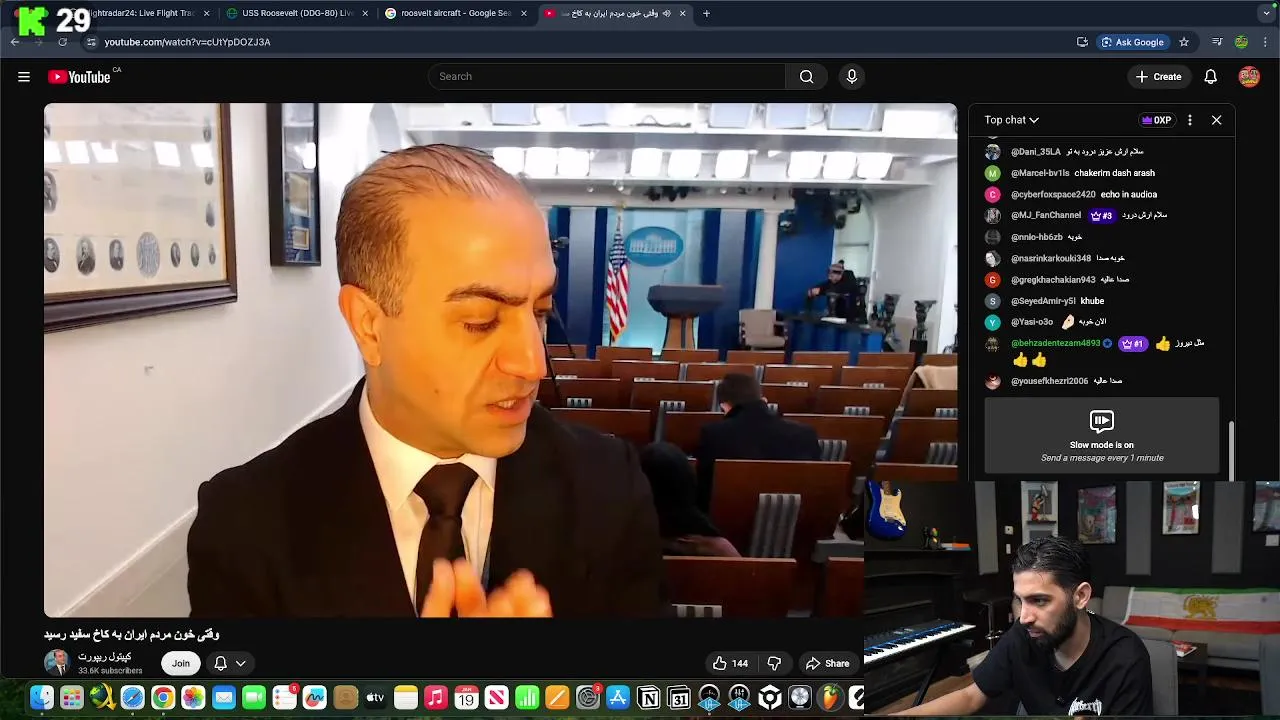
Task: Open Apple TV in the Dock
Action: [x=375, y=698]
